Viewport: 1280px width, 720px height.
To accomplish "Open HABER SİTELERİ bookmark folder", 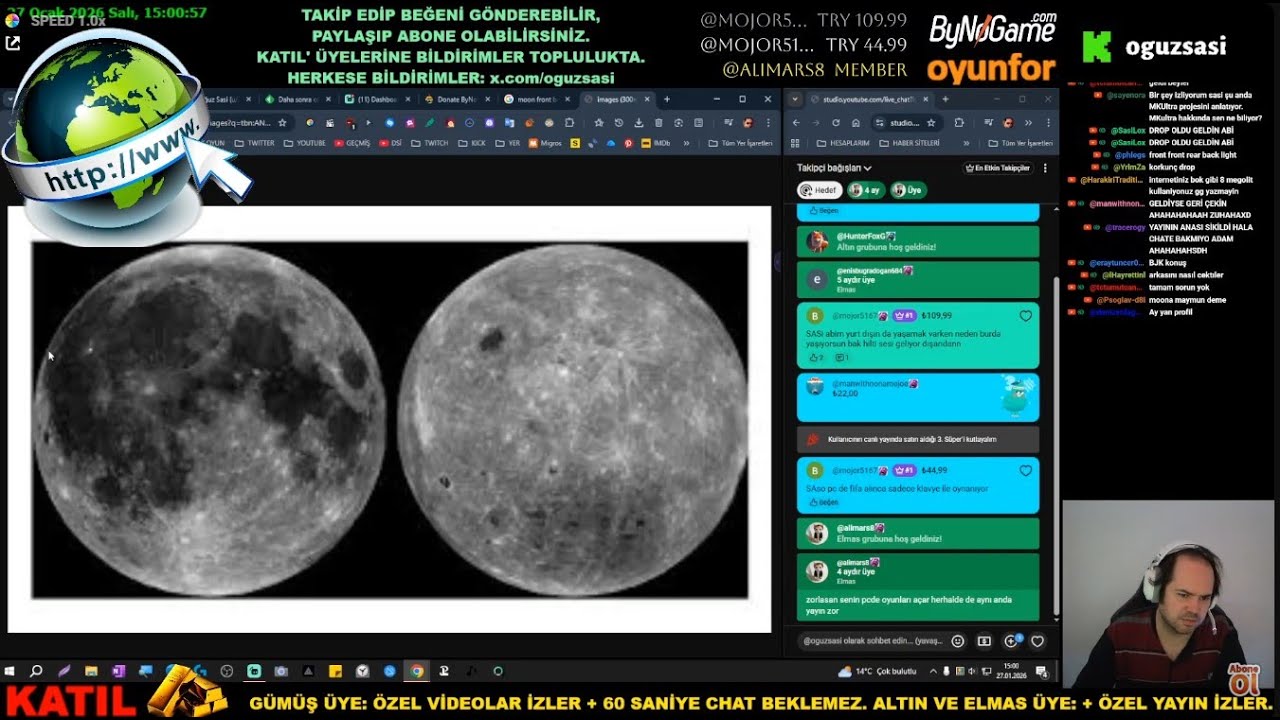I will (x=910, y=143).
